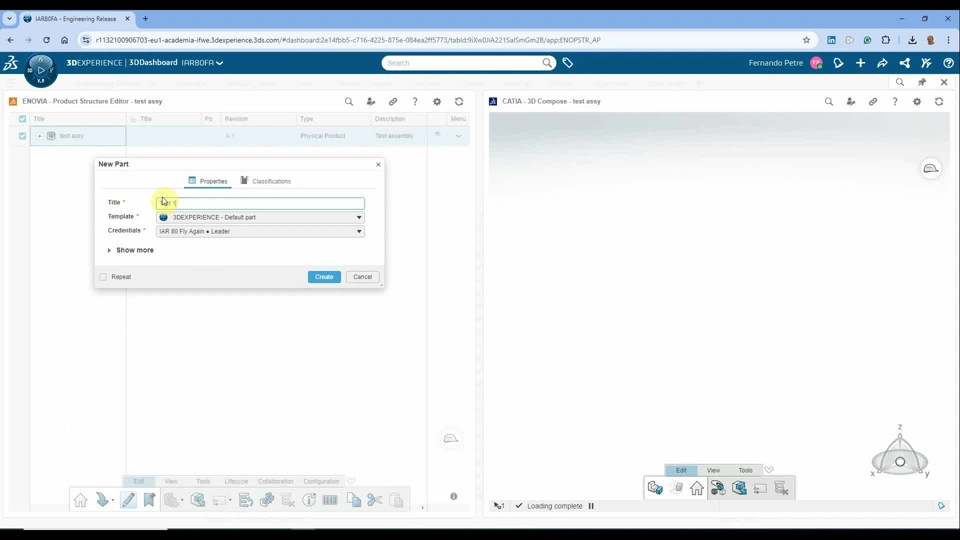Click link icon in Product Structure Editor header
The height and width of the screenshot is (540, 960).
tap(393, 102)
